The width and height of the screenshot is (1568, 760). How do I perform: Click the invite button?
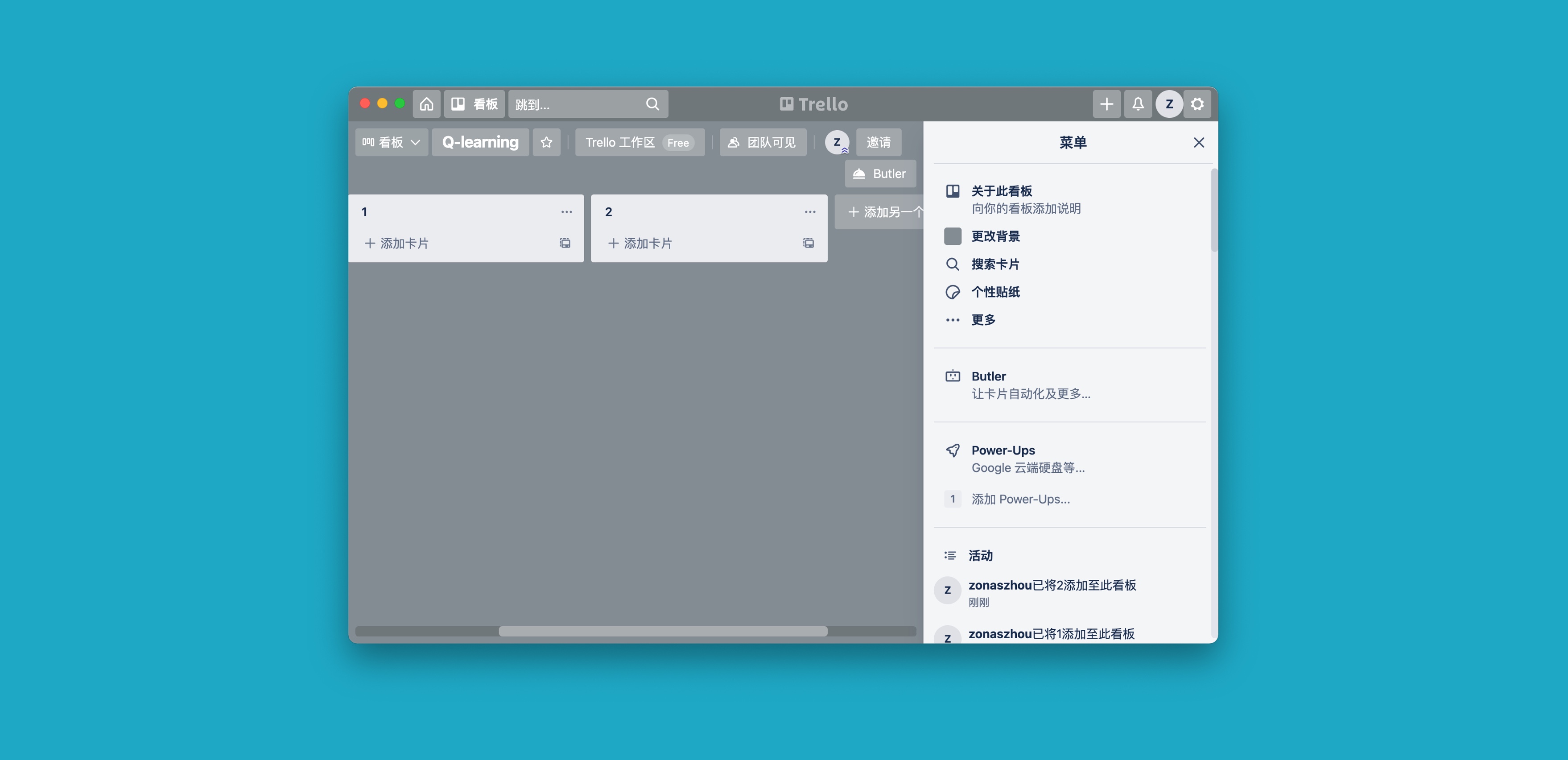click(879, 142)
